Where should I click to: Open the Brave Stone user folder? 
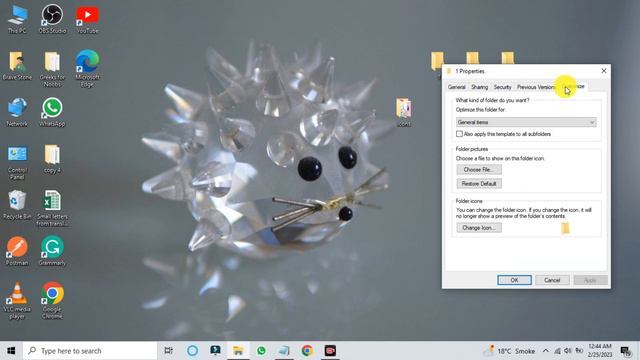pos(17,66)
